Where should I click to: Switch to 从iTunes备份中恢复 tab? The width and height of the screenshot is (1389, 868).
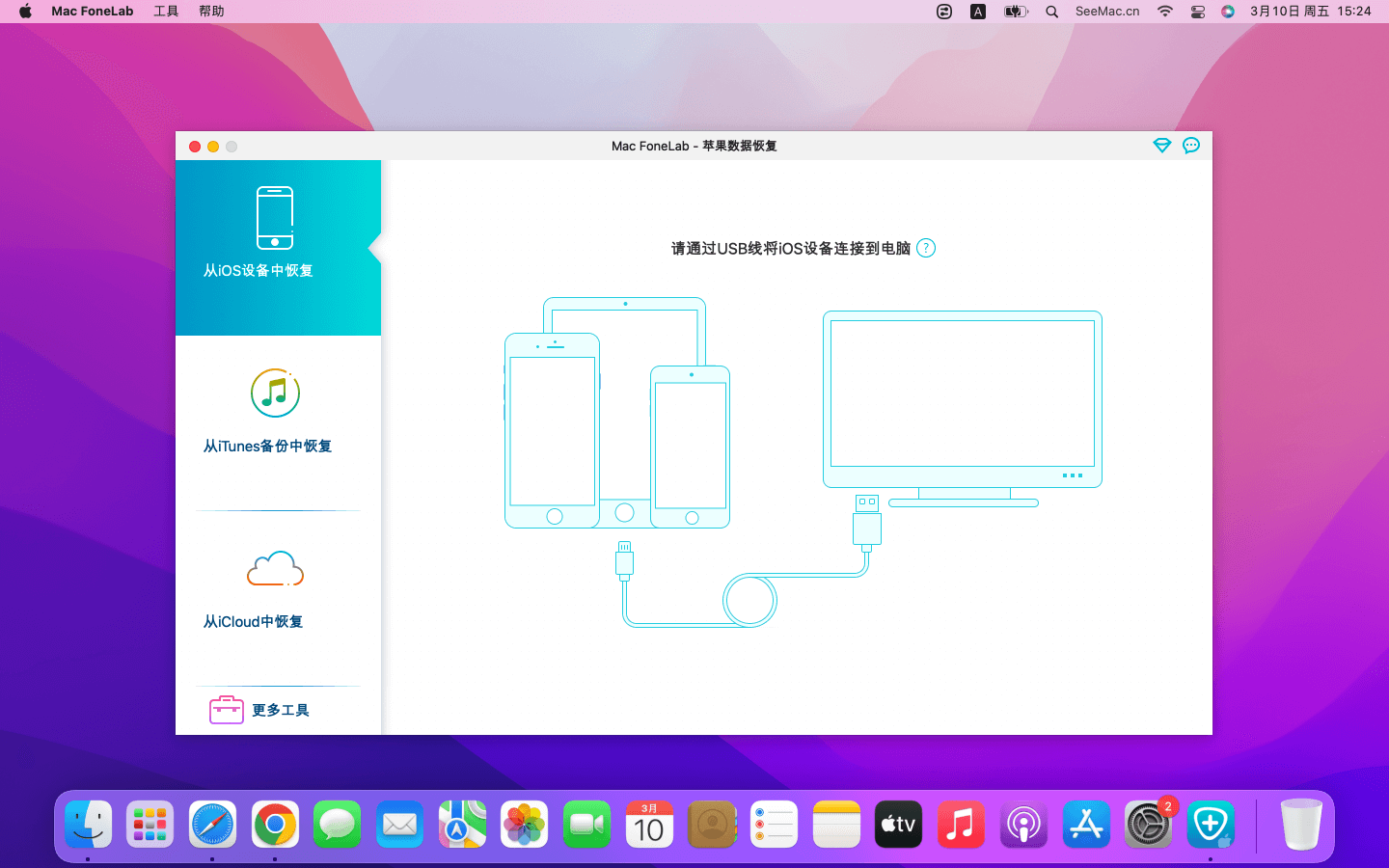click(x=267, y=446)
